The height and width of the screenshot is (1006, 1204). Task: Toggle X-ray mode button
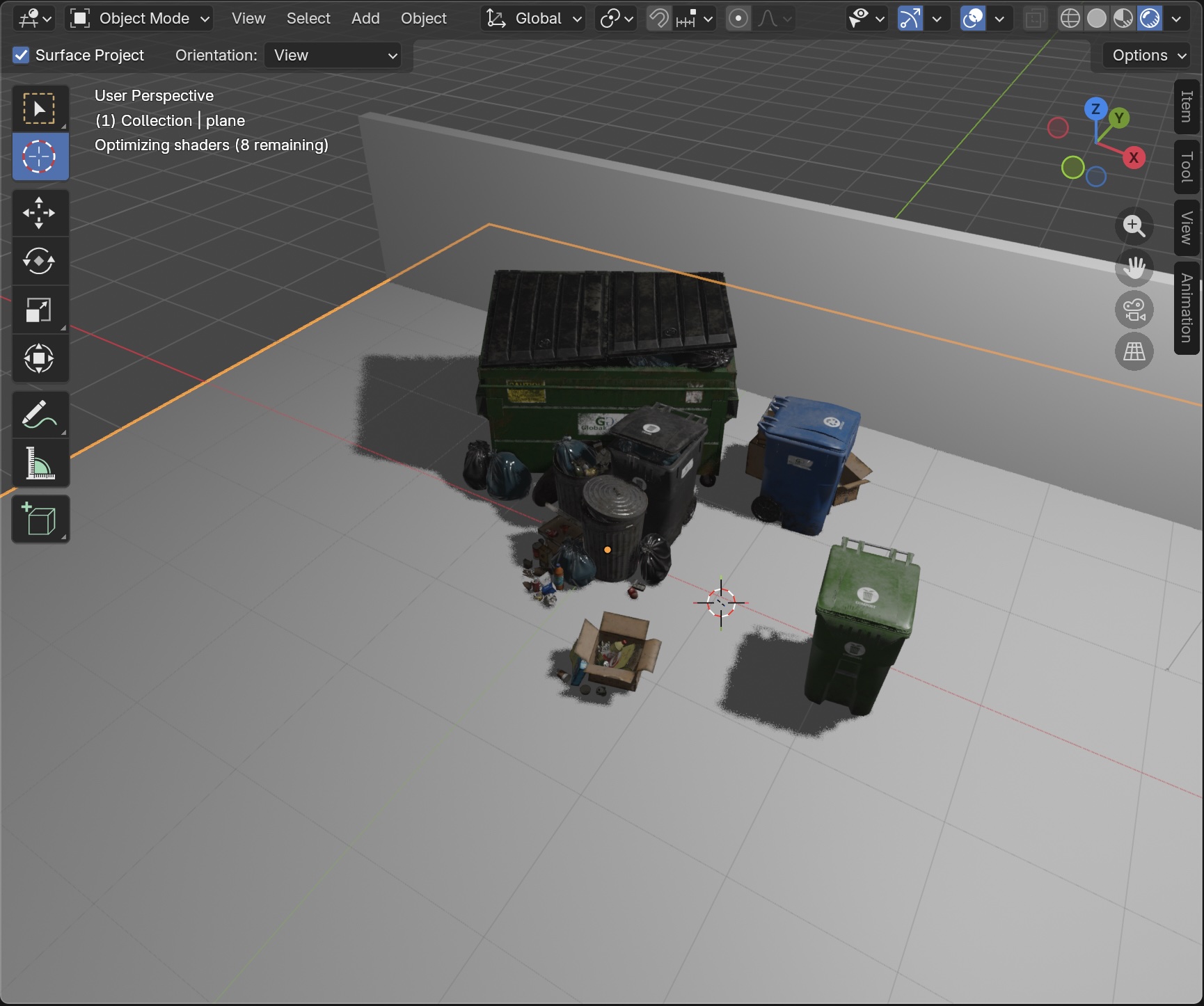click(x=1035, y=19)
